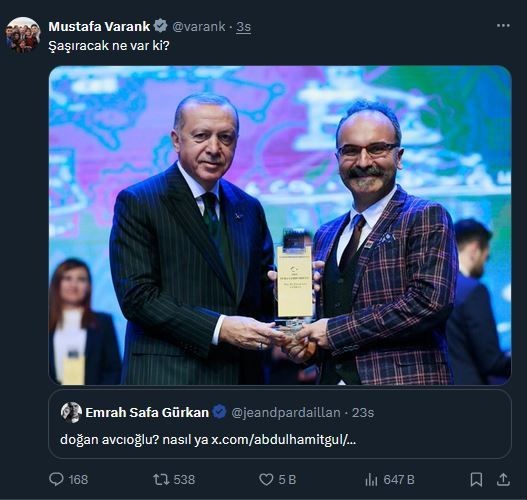Click the blue verified badge in quoted tweet
The height and width of the screenshot is (500, 527).
click(x=220, y=412)
